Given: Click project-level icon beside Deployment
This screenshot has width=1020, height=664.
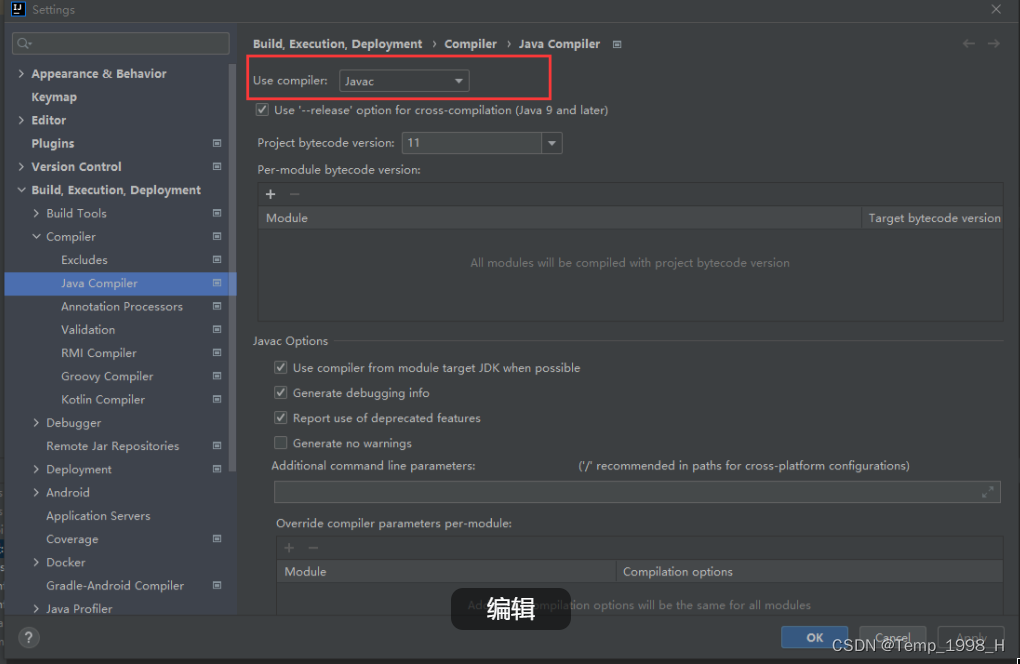Looking at the screenshot, I should [x=217, y=469].
